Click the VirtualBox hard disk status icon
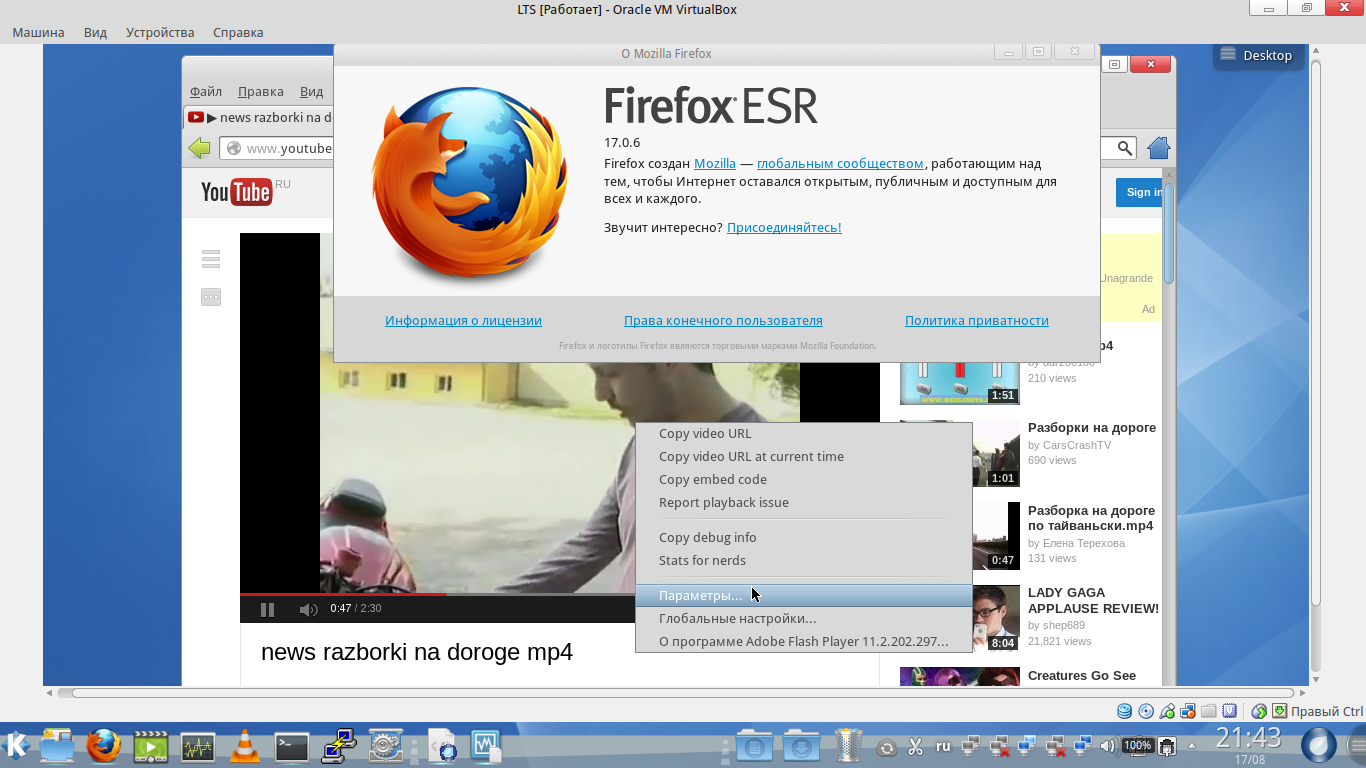Screen dimensions: 1366x768 [1125, 711]
